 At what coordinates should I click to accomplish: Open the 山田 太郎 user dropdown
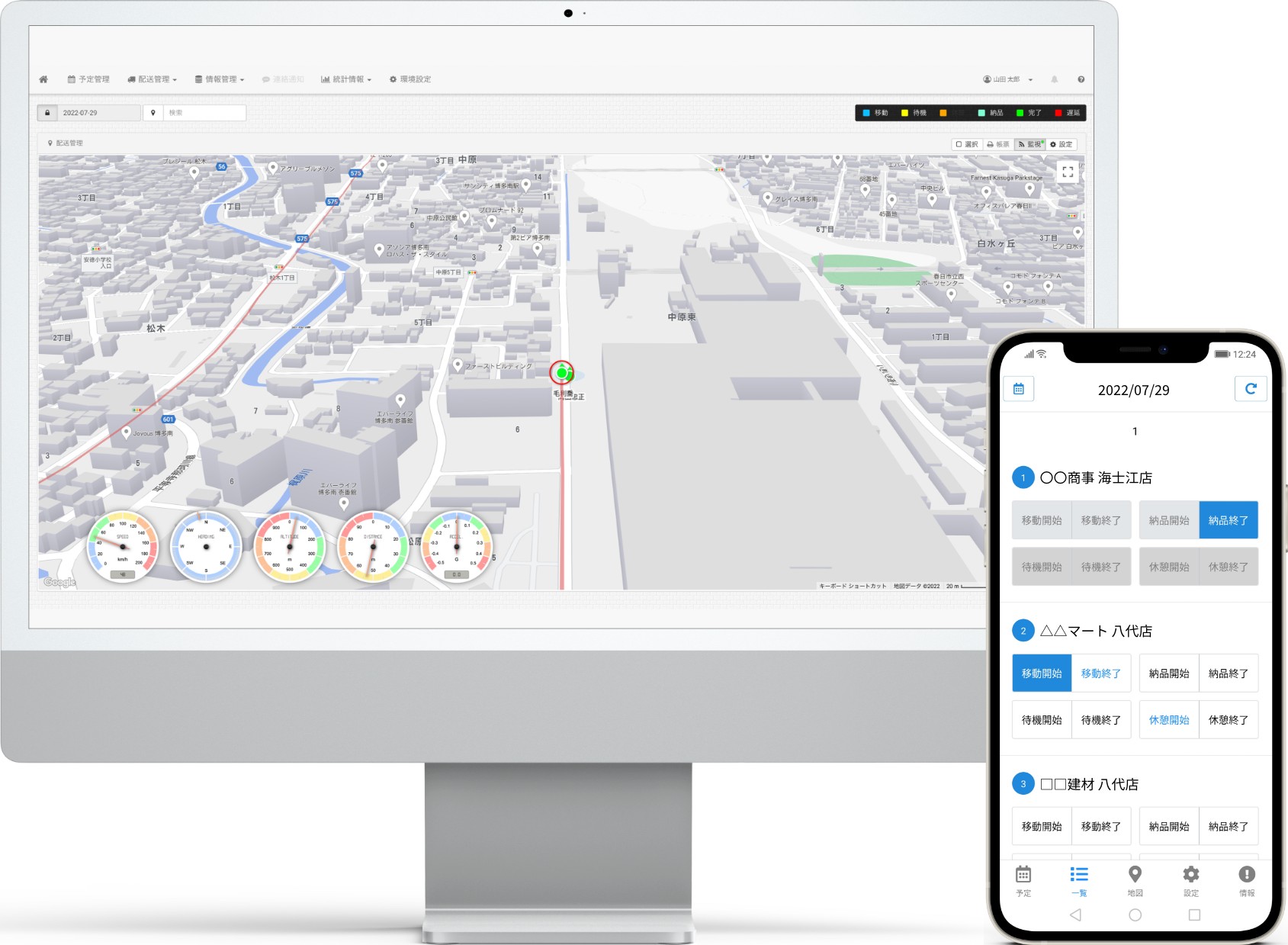[1008, 79]
